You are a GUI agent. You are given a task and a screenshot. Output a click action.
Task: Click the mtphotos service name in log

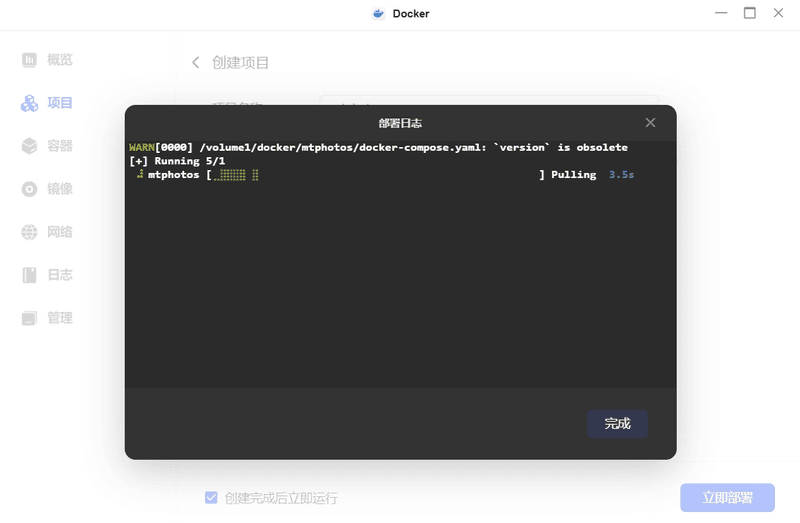173,175
